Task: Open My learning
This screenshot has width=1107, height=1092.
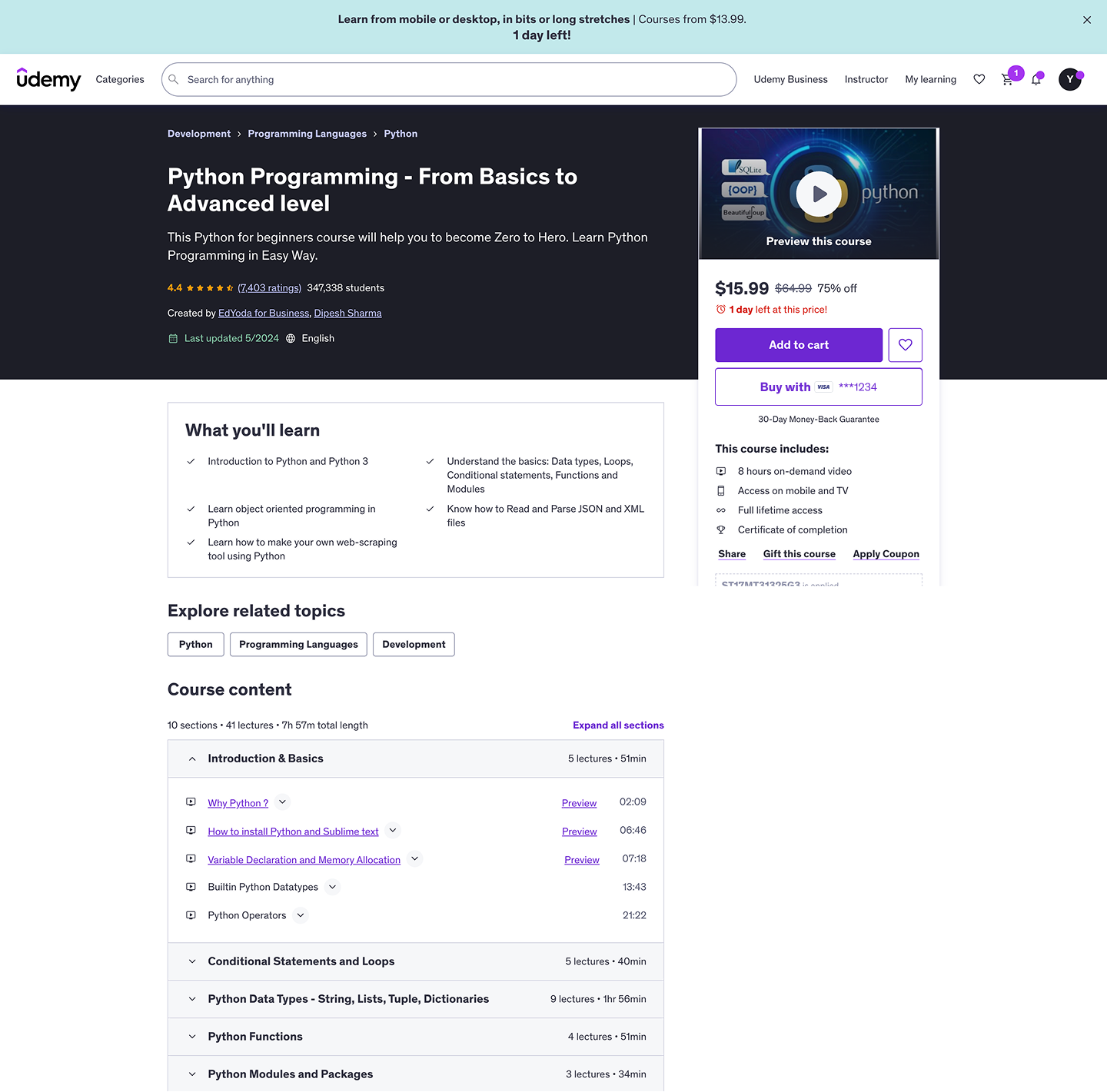Action: 930,79
